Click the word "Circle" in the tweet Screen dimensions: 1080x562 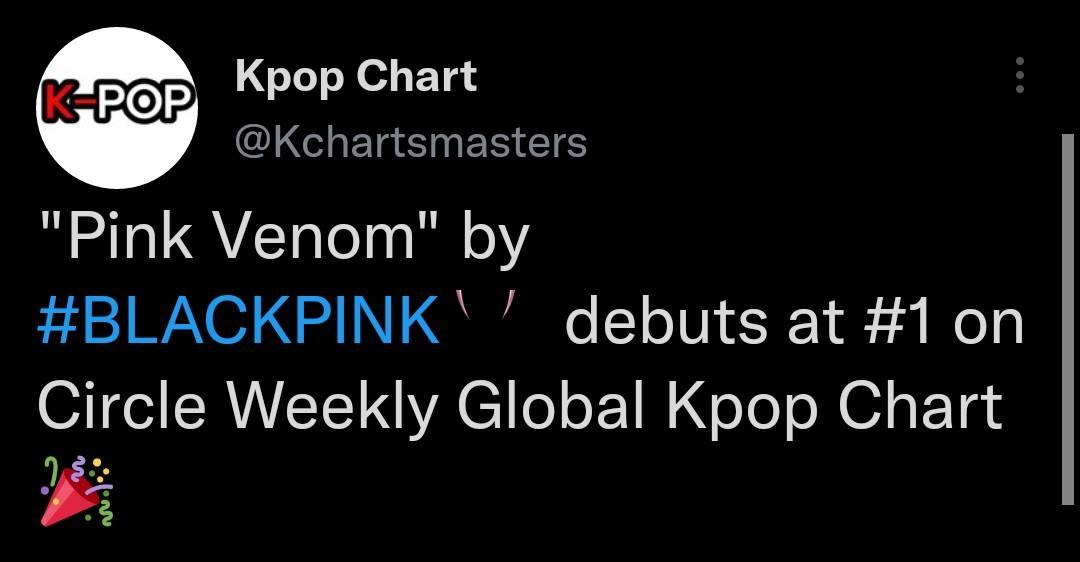click(x=122, y=406)
